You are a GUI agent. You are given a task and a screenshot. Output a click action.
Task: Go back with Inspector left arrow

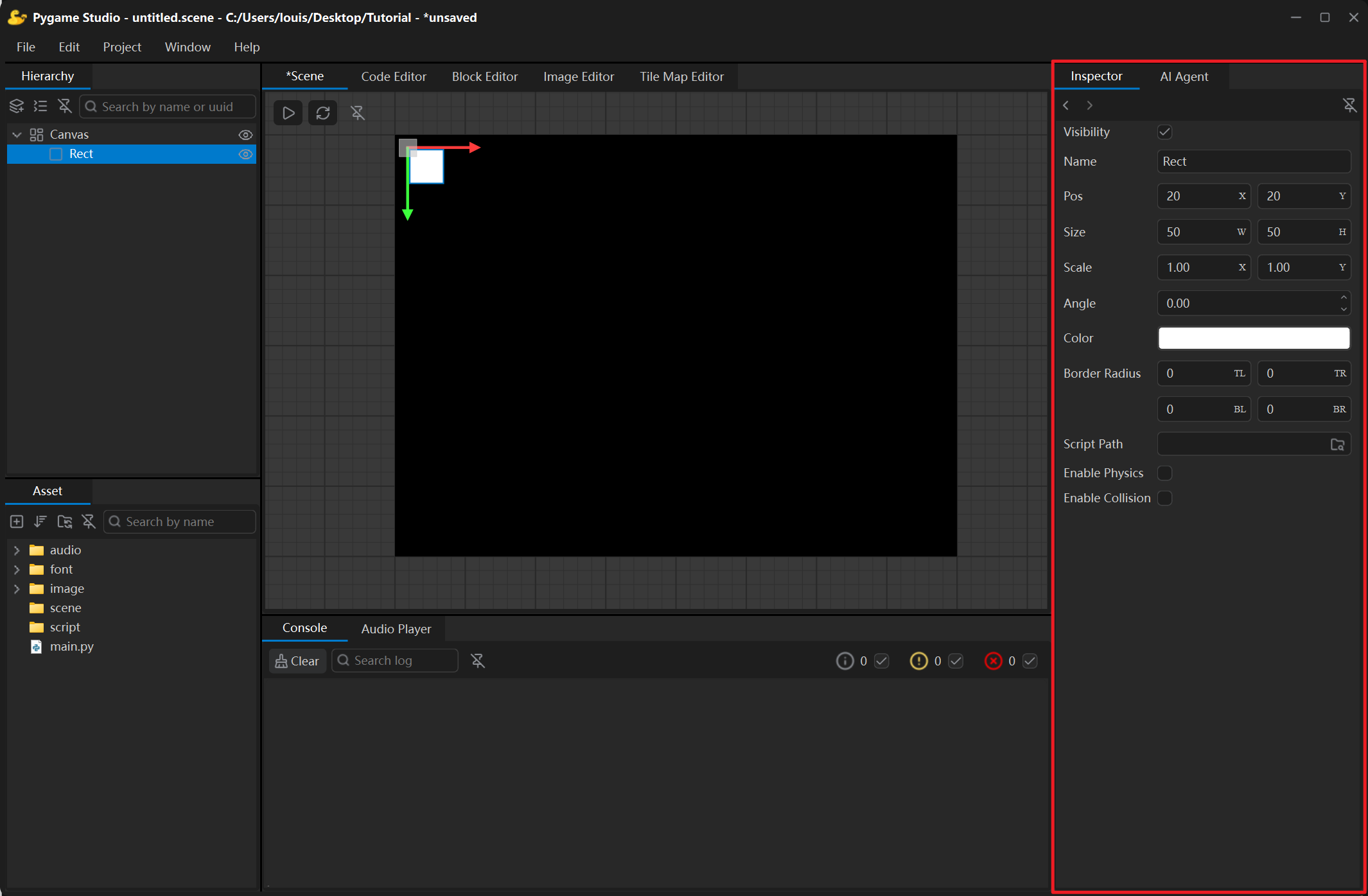[1066, 105]
